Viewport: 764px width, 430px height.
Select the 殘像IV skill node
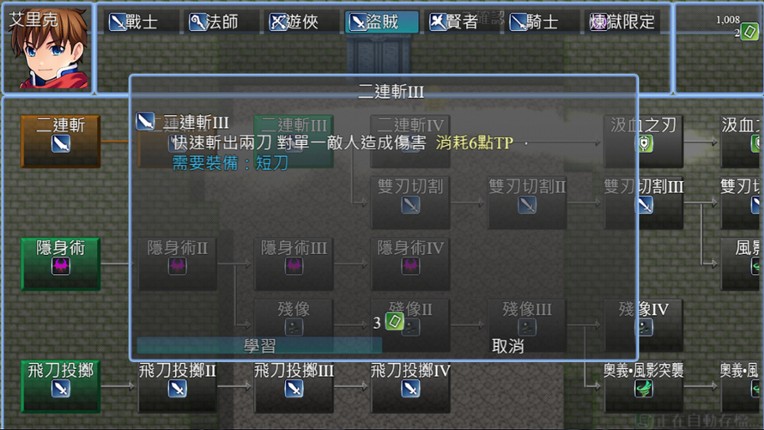644,325
